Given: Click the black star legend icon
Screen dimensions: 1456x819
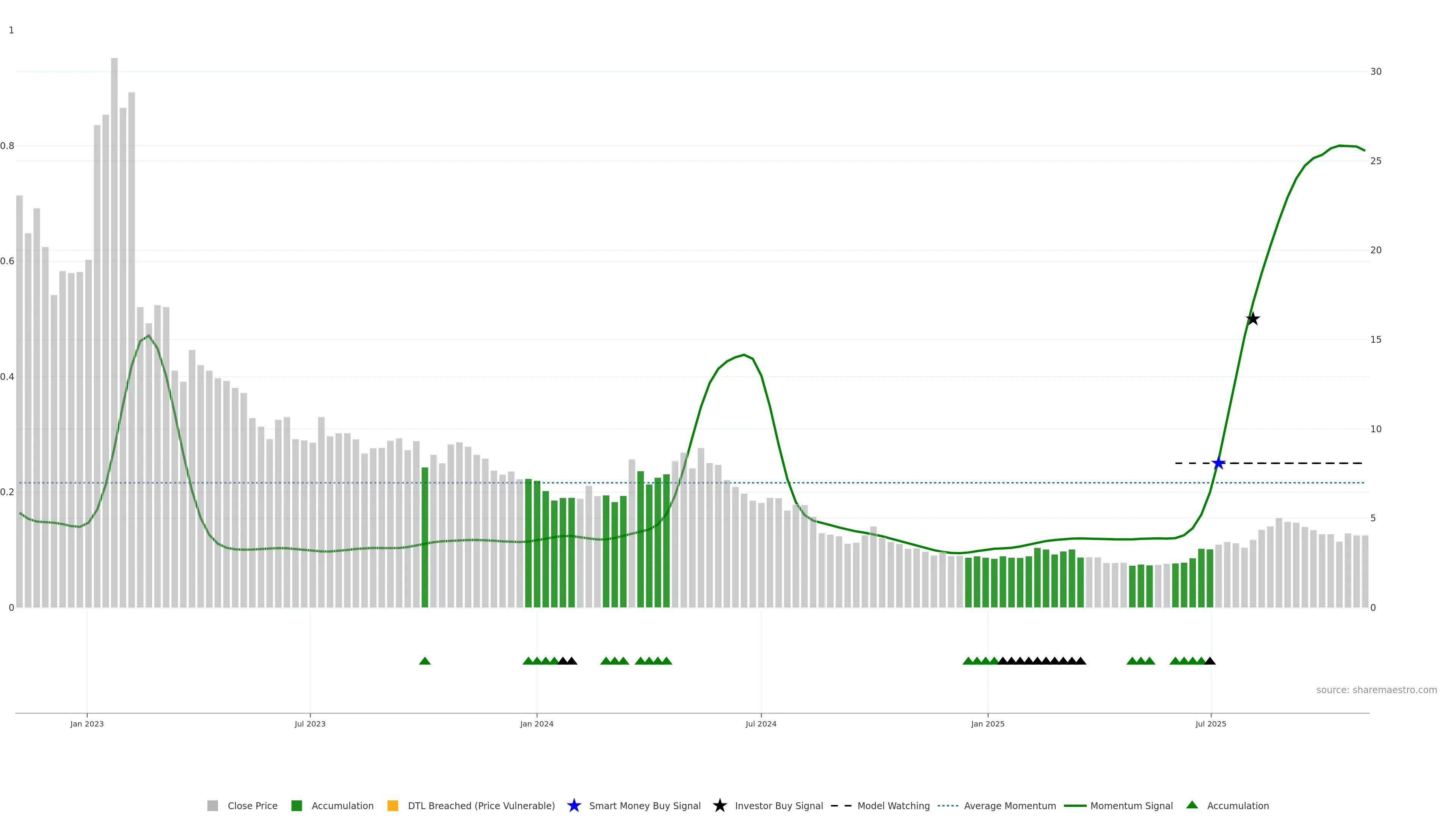Looking at the screenshot, I should [x=720, y=805].
